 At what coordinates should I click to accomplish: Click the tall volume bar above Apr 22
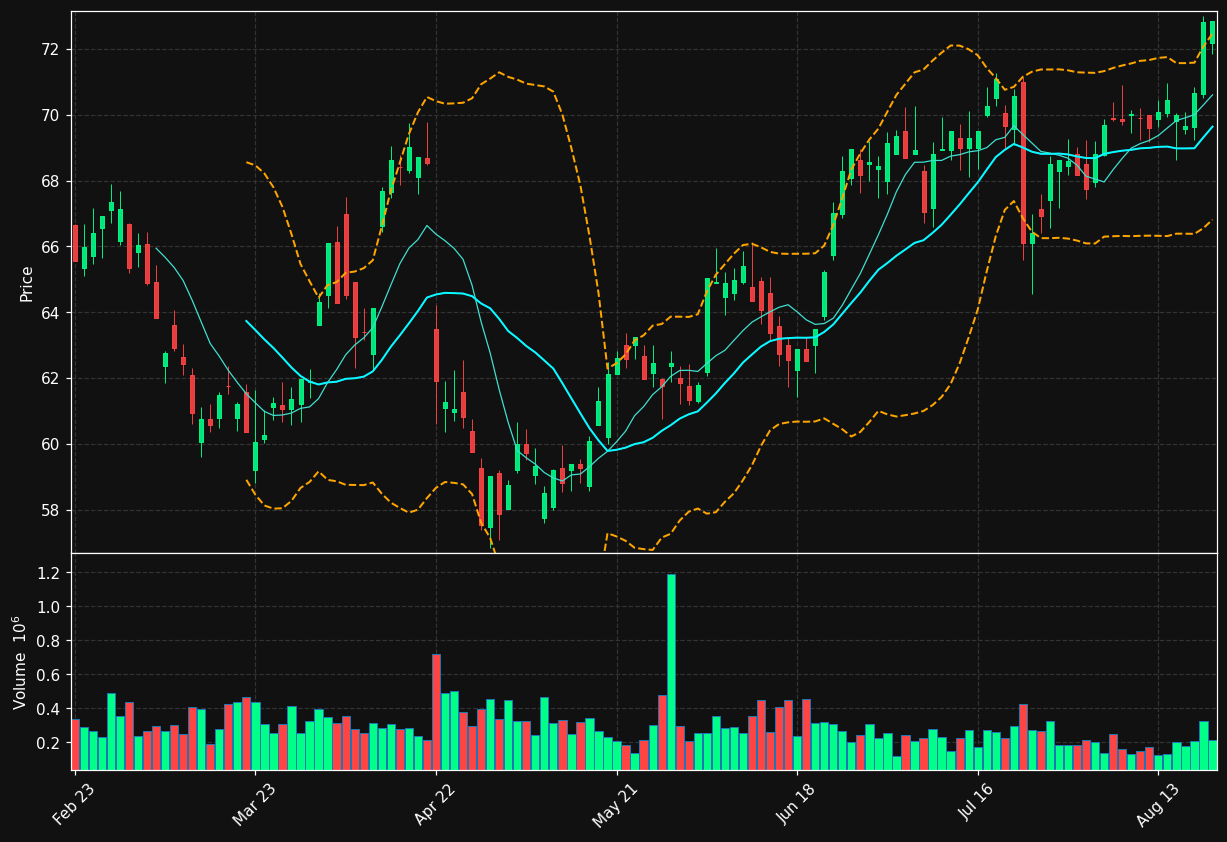[436, 712]
